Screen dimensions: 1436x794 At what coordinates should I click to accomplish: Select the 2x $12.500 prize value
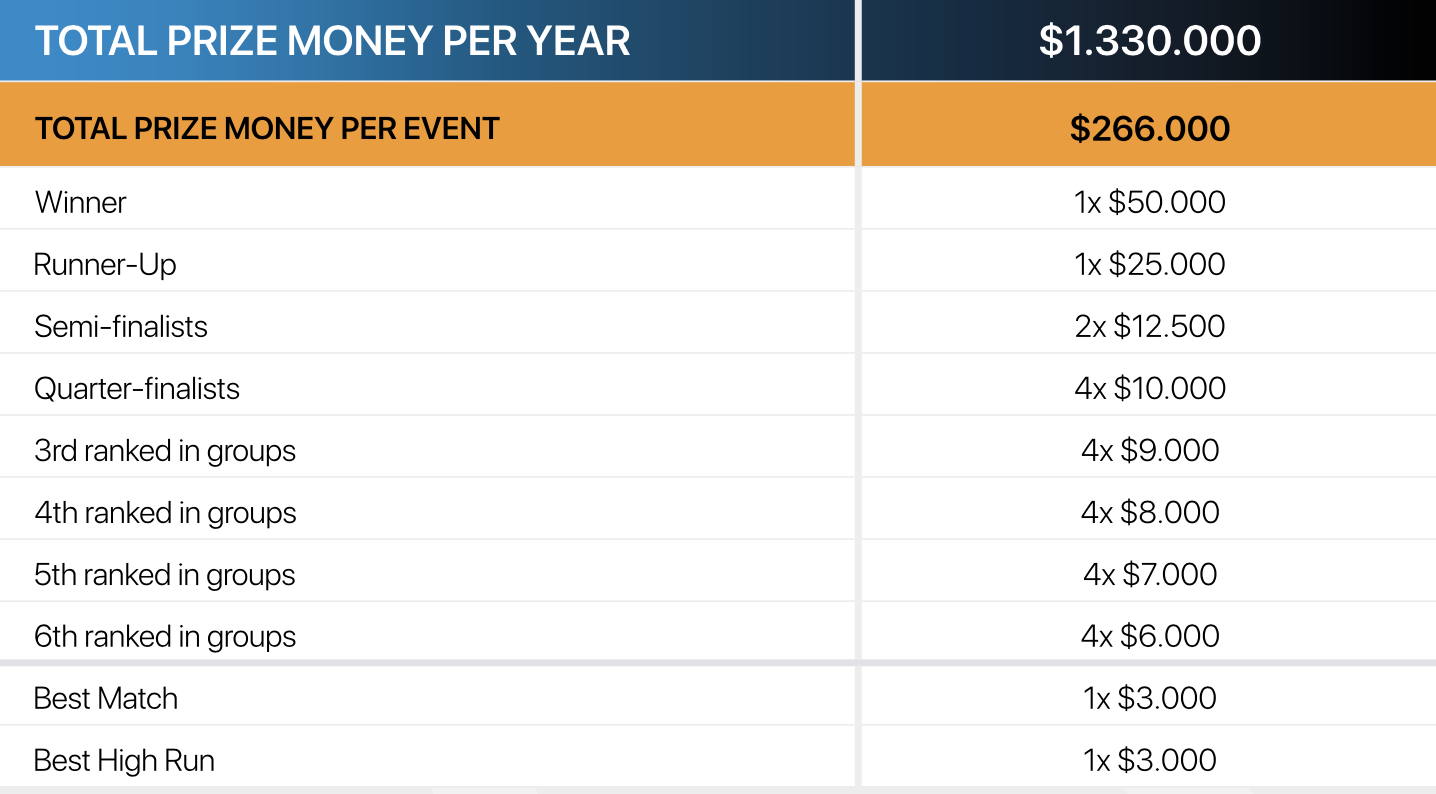coord(1149,326)
